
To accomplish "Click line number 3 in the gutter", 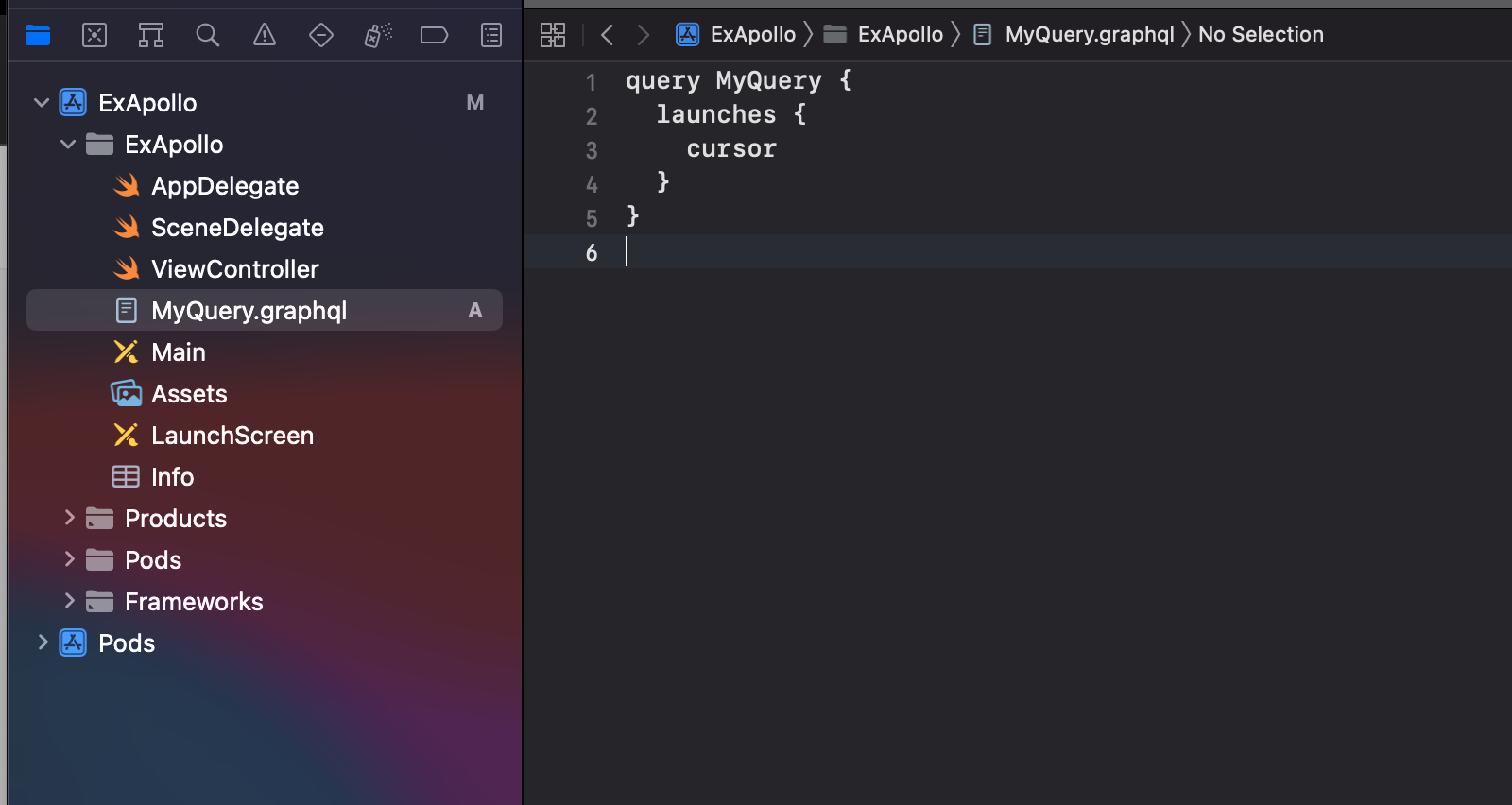I will (592, 150).
